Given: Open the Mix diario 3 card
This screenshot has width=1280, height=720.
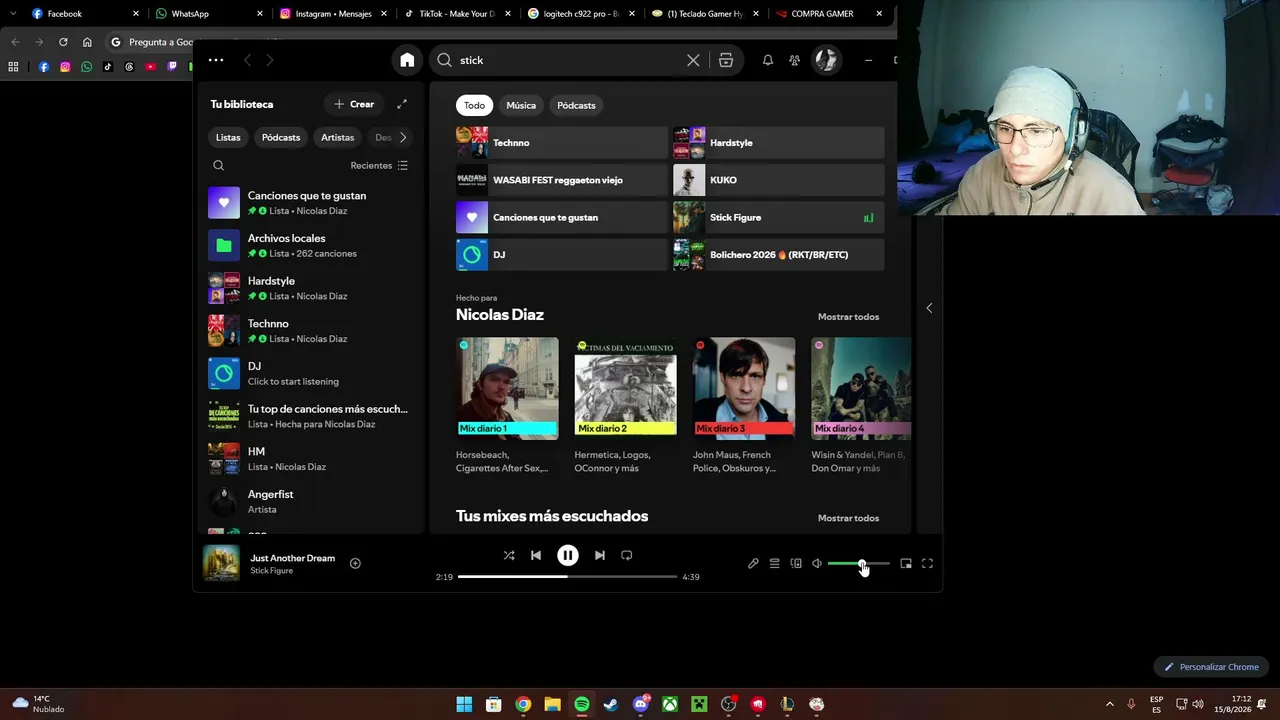Looking at the screenshot, I should pos(744,406).
